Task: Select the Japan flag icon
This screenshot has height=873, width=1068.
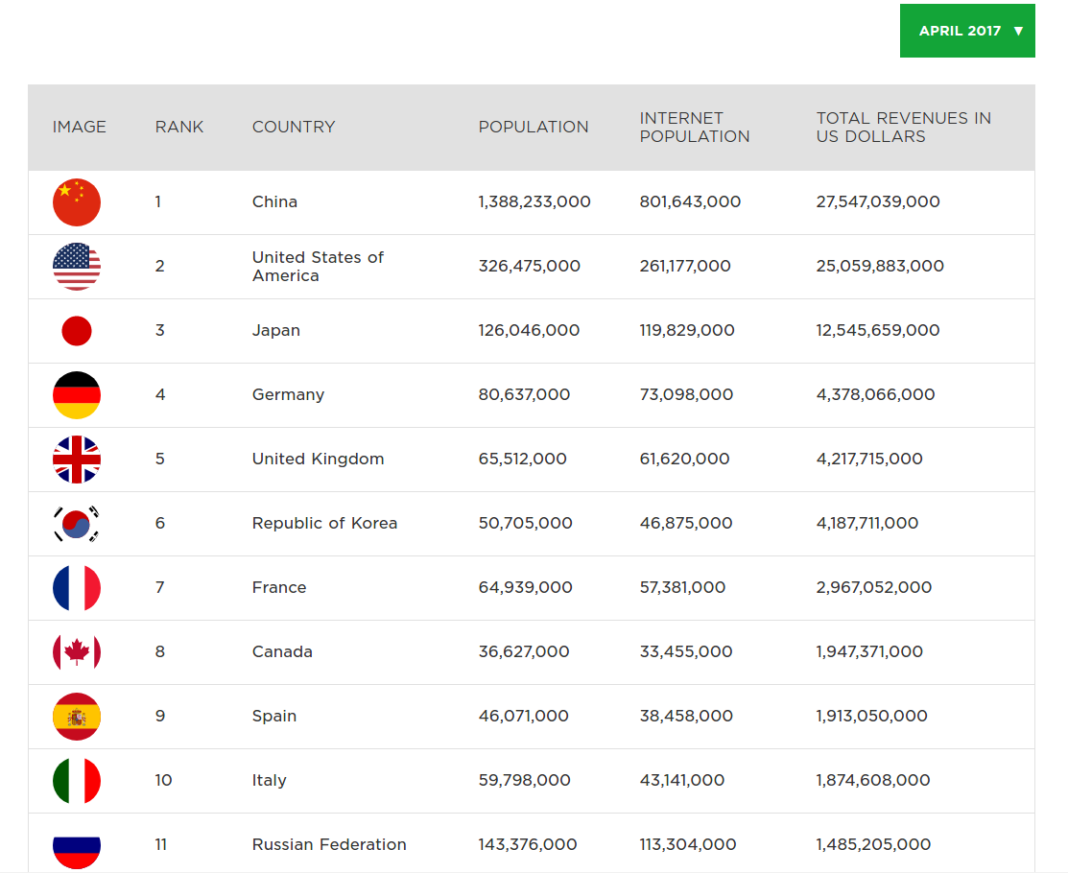Action: pos(76,331)
